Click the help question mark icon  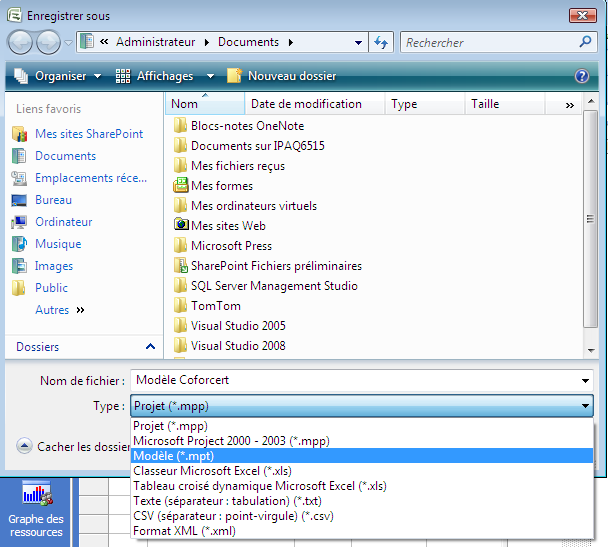[x=582, y=76]
